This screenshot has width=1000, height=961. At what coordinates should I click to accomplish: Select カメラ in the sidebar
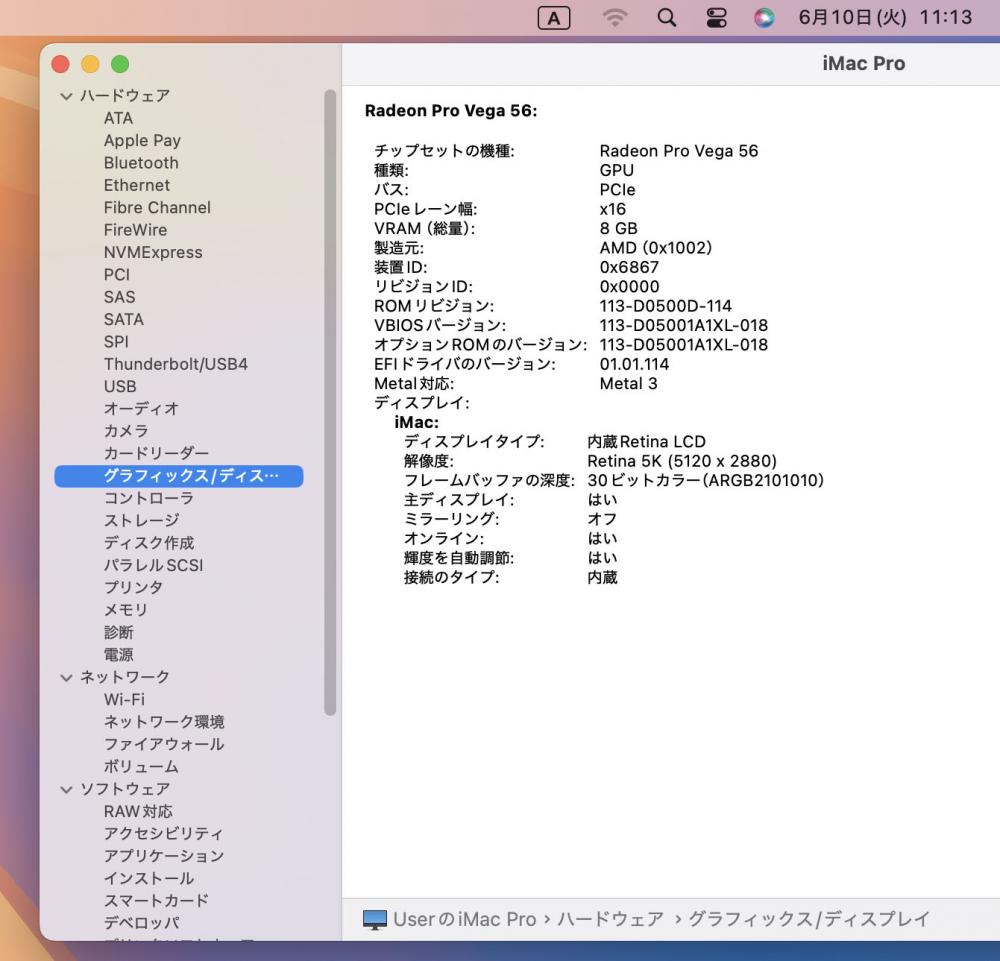[x=126, y=431]
